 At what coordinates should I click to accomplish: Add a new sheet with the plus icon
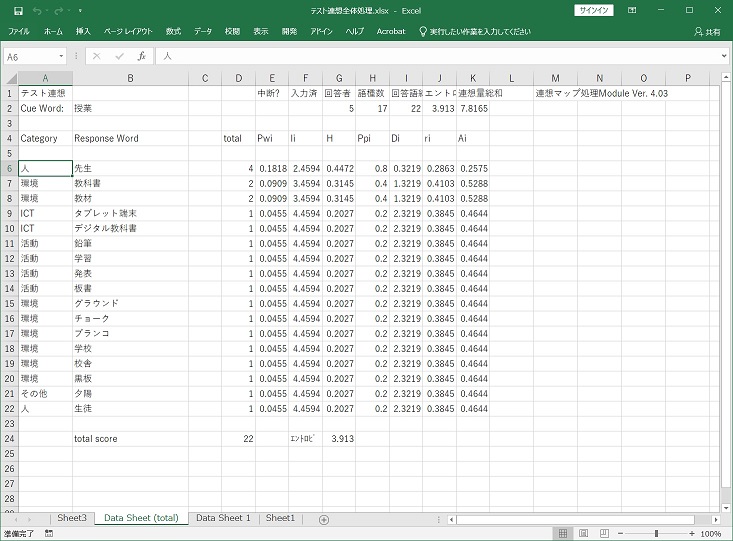click(x=323, y=519)
